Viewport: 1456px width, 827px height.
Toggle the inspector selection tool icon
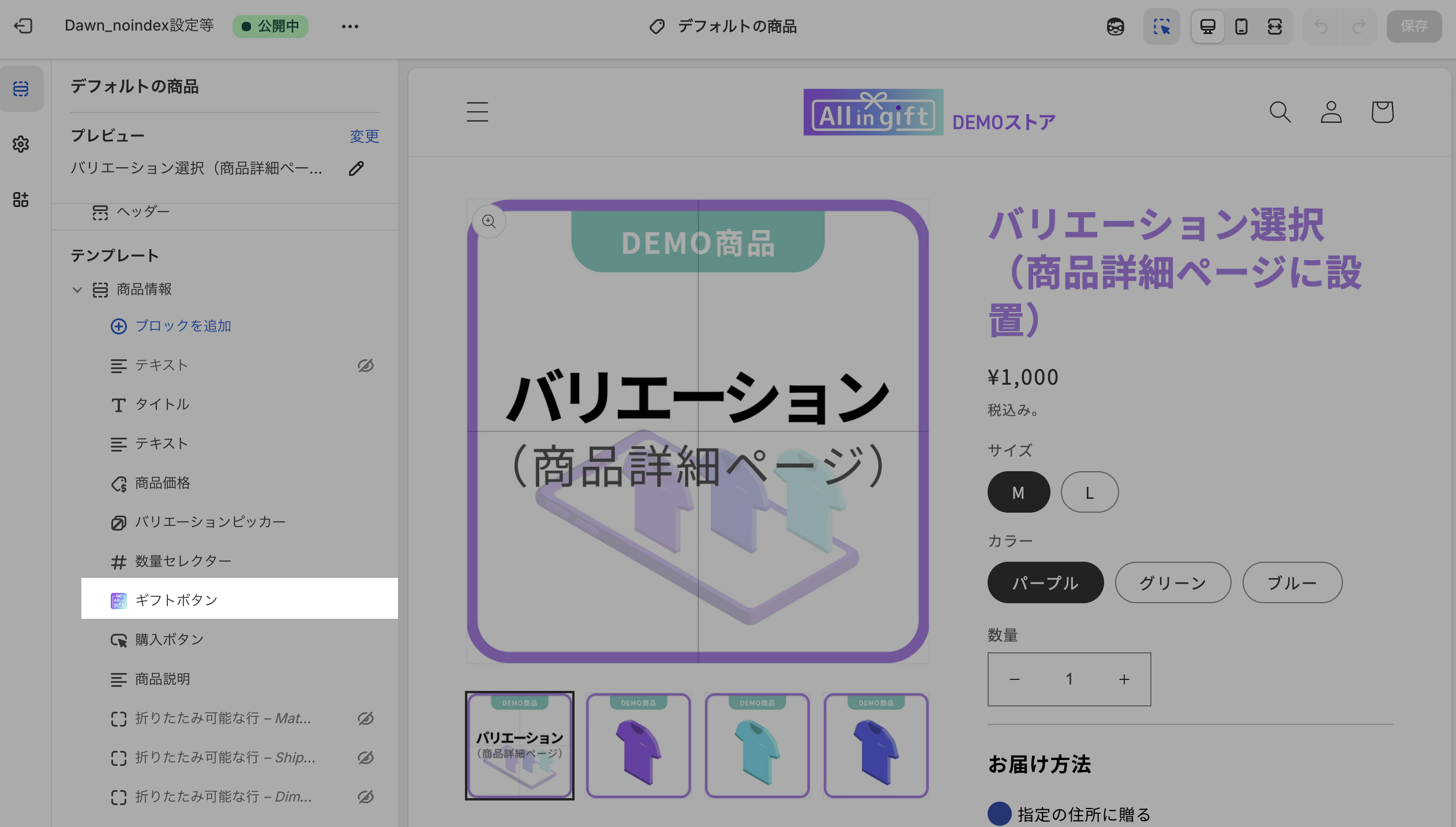coord(1161,27)
